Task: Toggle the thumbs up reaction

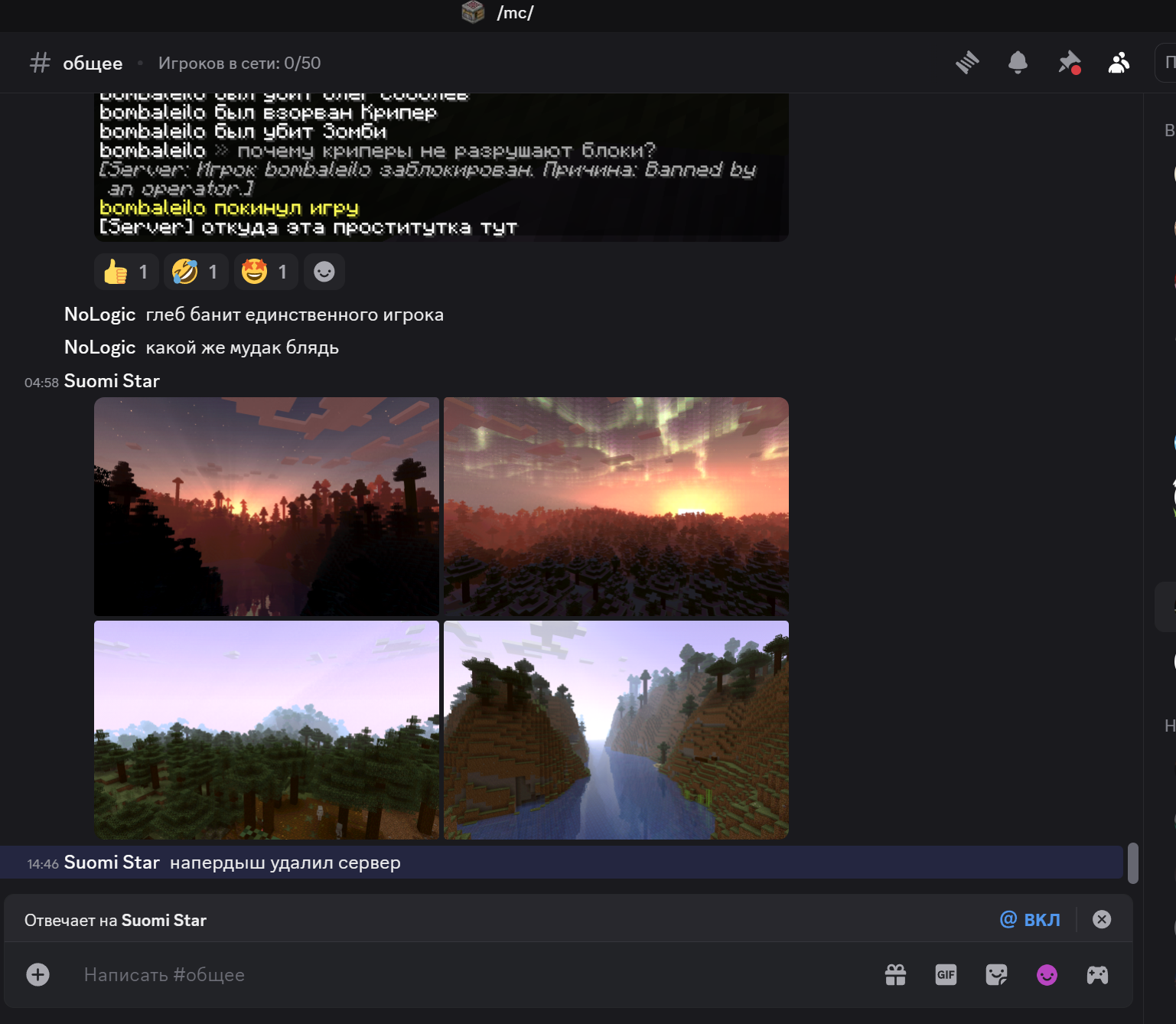Action: point(126,272)
